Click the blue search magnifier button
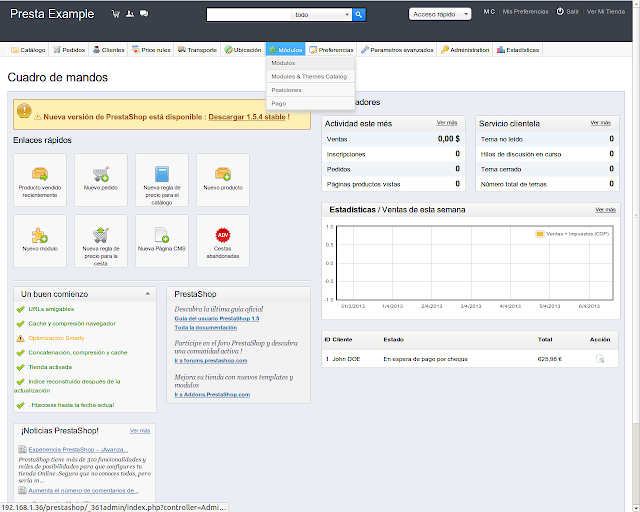The image size is (640, 512). pyautogui.click(x=359, y=15)
